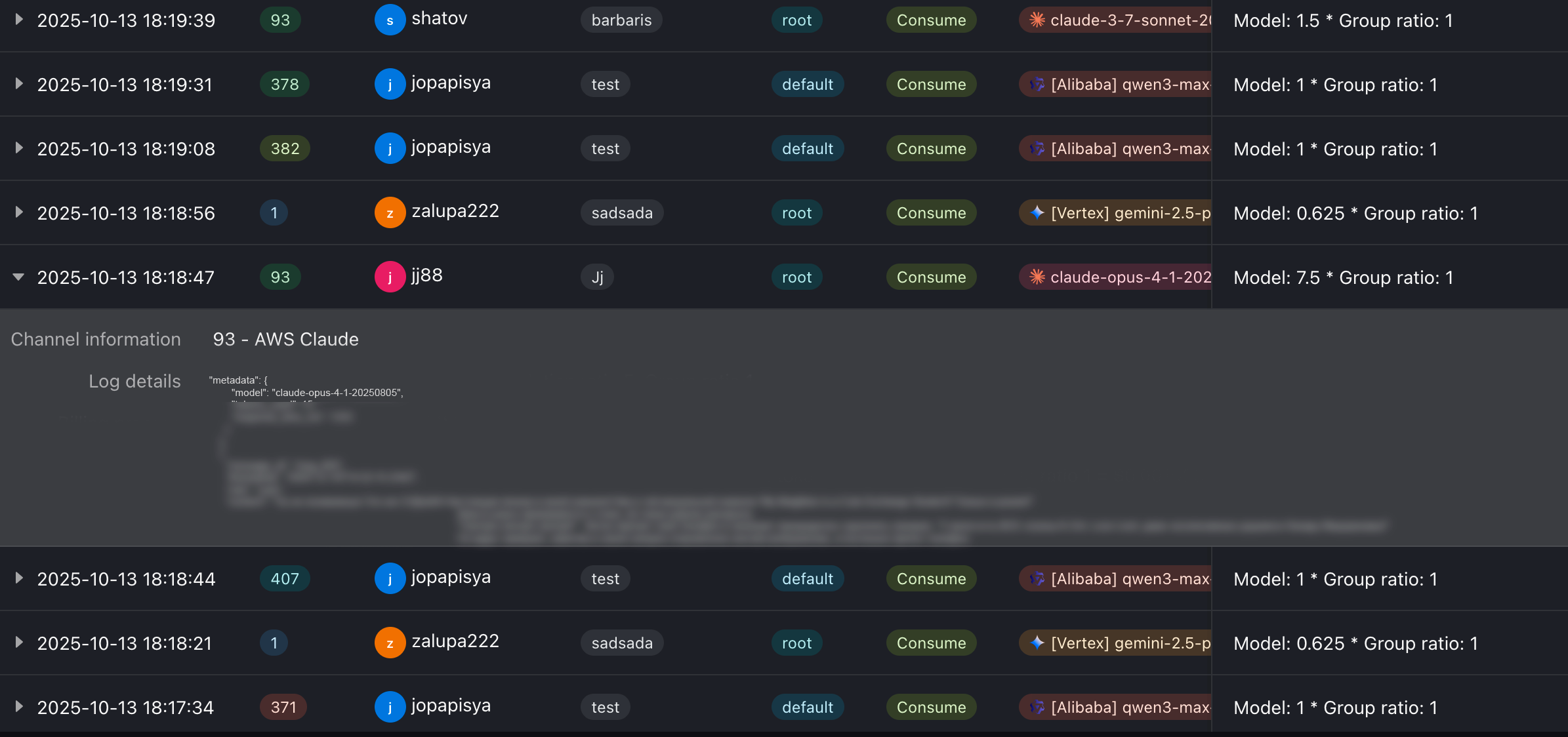
Task: Click Claude icon on claude-opus-4-1 model tag
Action: 1037,277
